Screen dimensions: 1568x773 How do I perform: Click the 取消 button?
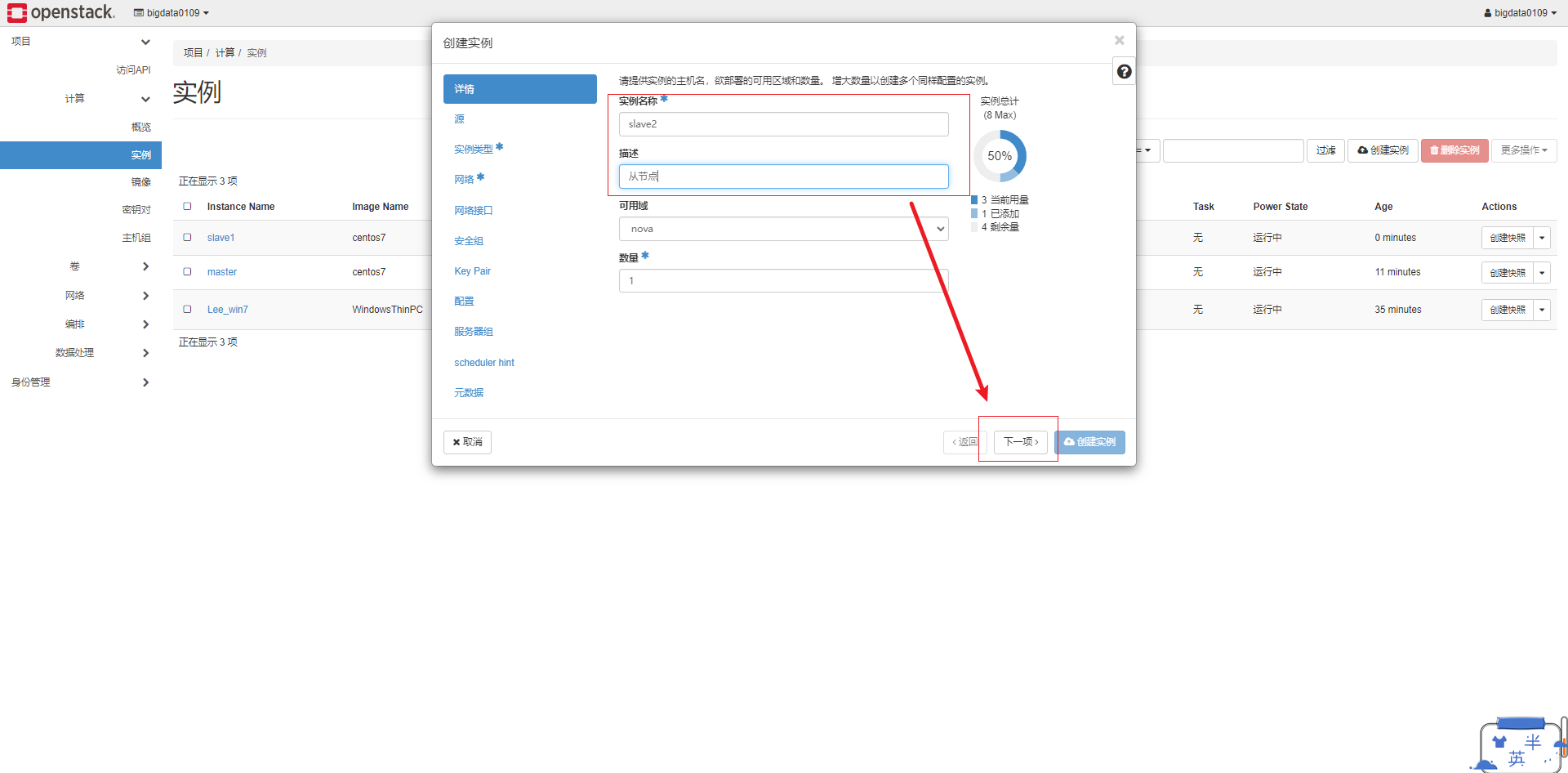coord(467,442)
